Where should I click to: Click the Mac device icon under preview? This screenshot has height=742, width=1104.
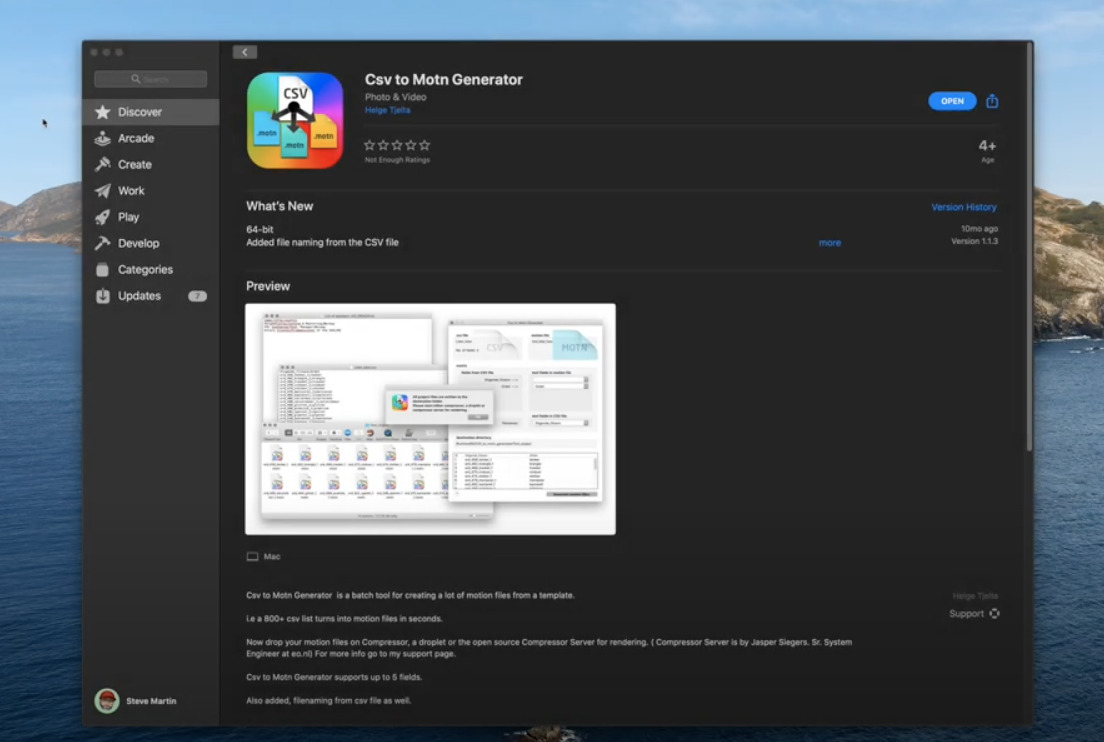pos(252,556)
